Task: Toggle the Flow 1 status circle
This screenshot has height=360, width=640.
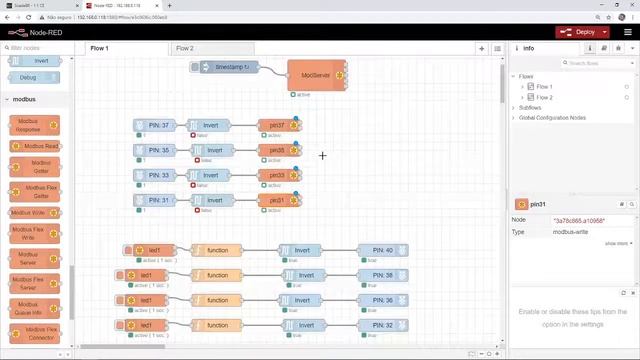Action: tap(627, 87)
